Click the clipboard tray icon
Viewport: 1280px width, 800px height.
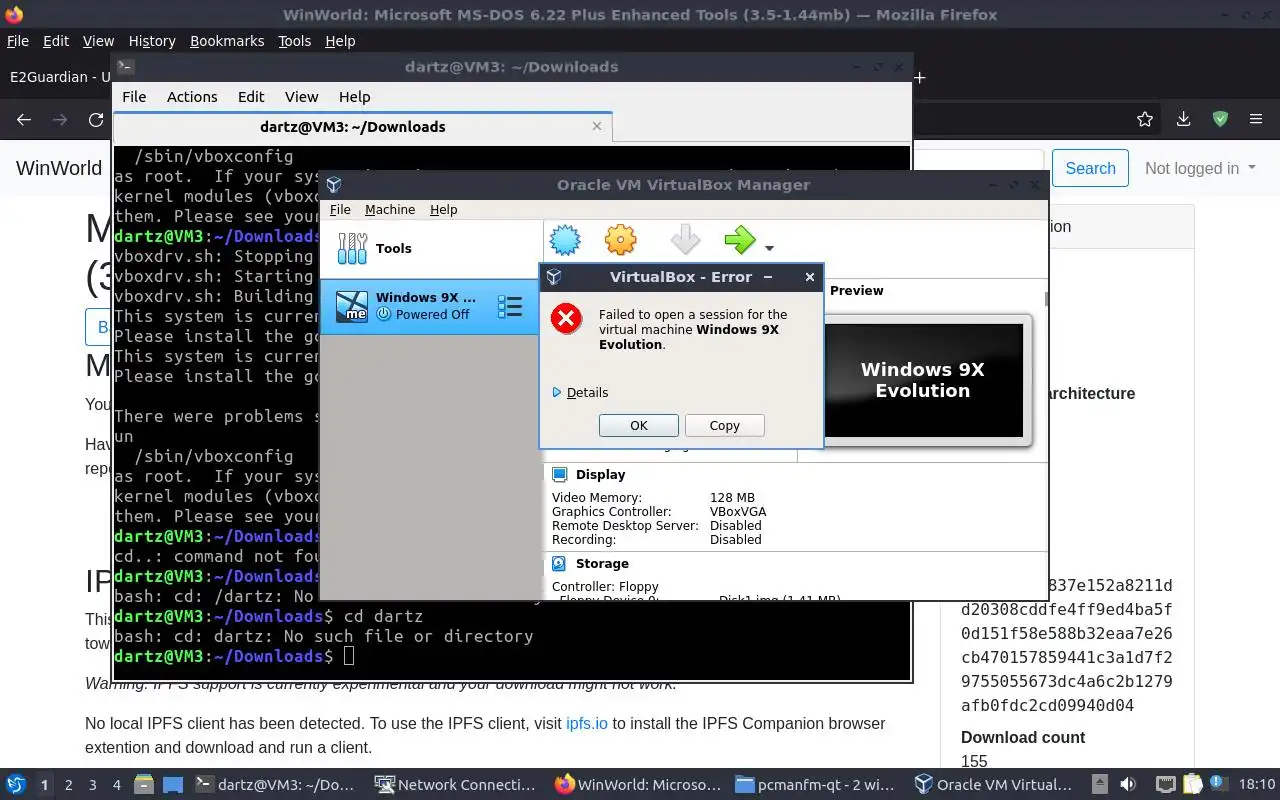pyautogui.click(x=1192, y=785)
